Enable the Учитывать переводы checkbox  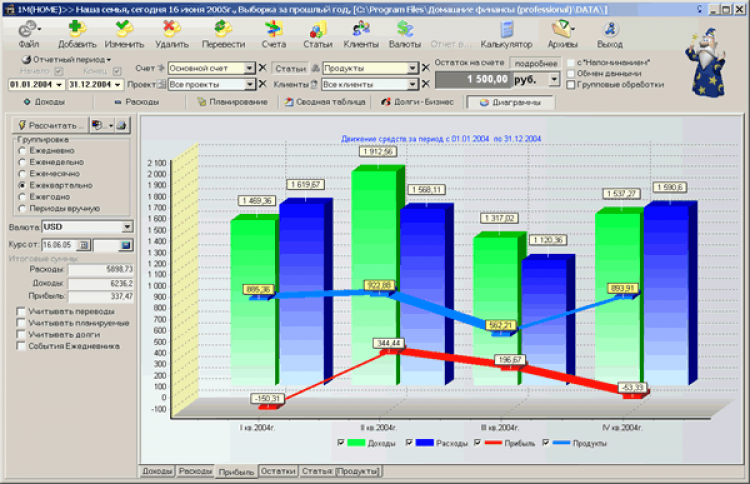21,312
